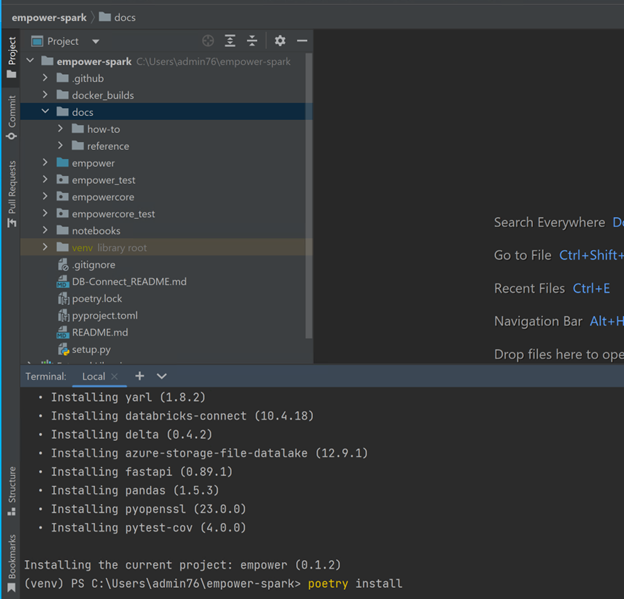The width and height of the screenshot is (624, 599).
Task: Click the Recent Files Ctrl+E hint
Action: point(552,288)
